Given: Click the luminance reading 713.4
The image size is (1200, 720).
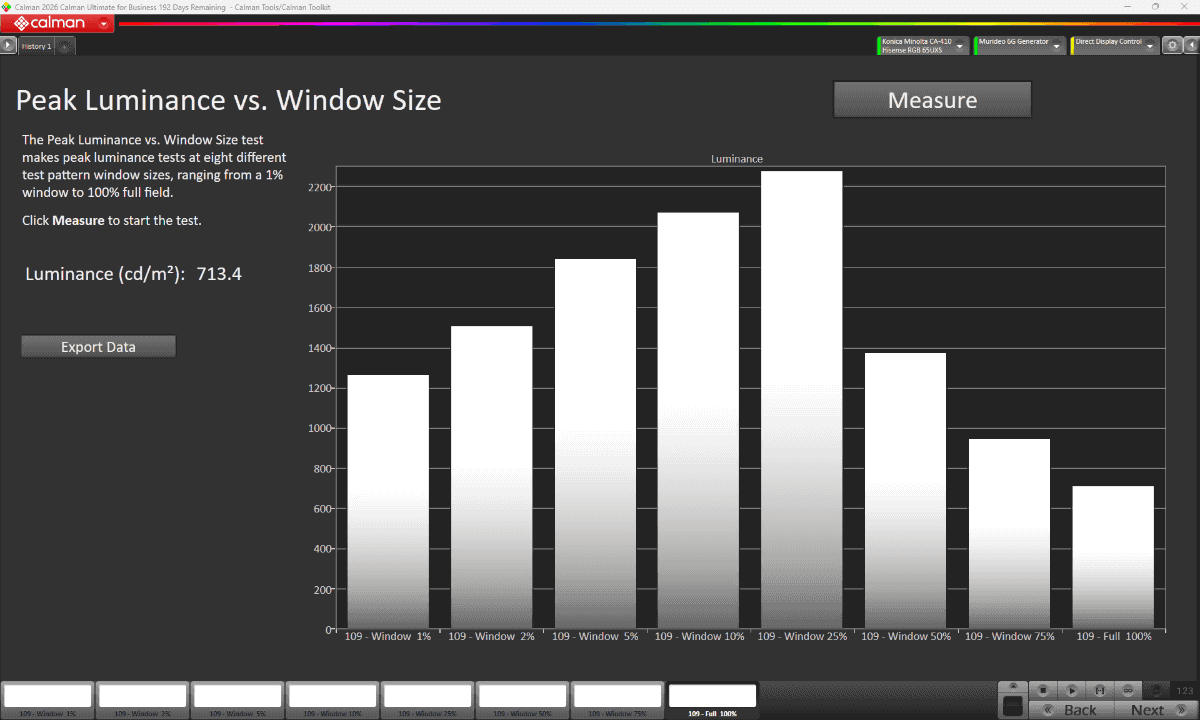Looking at the screenshot, I should point(219,274).
